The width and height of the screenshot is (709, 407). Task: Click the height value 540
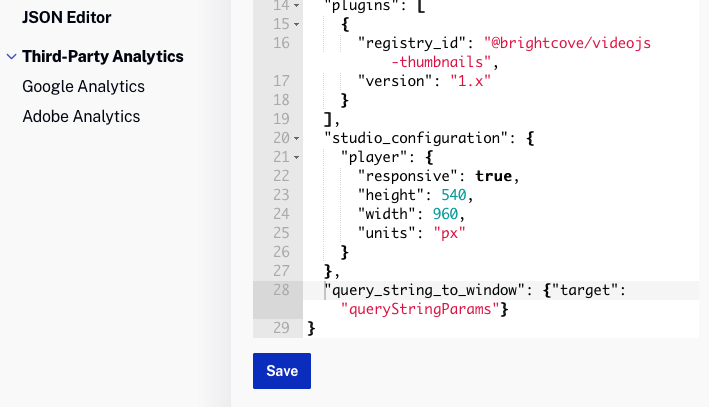point(454,195)
